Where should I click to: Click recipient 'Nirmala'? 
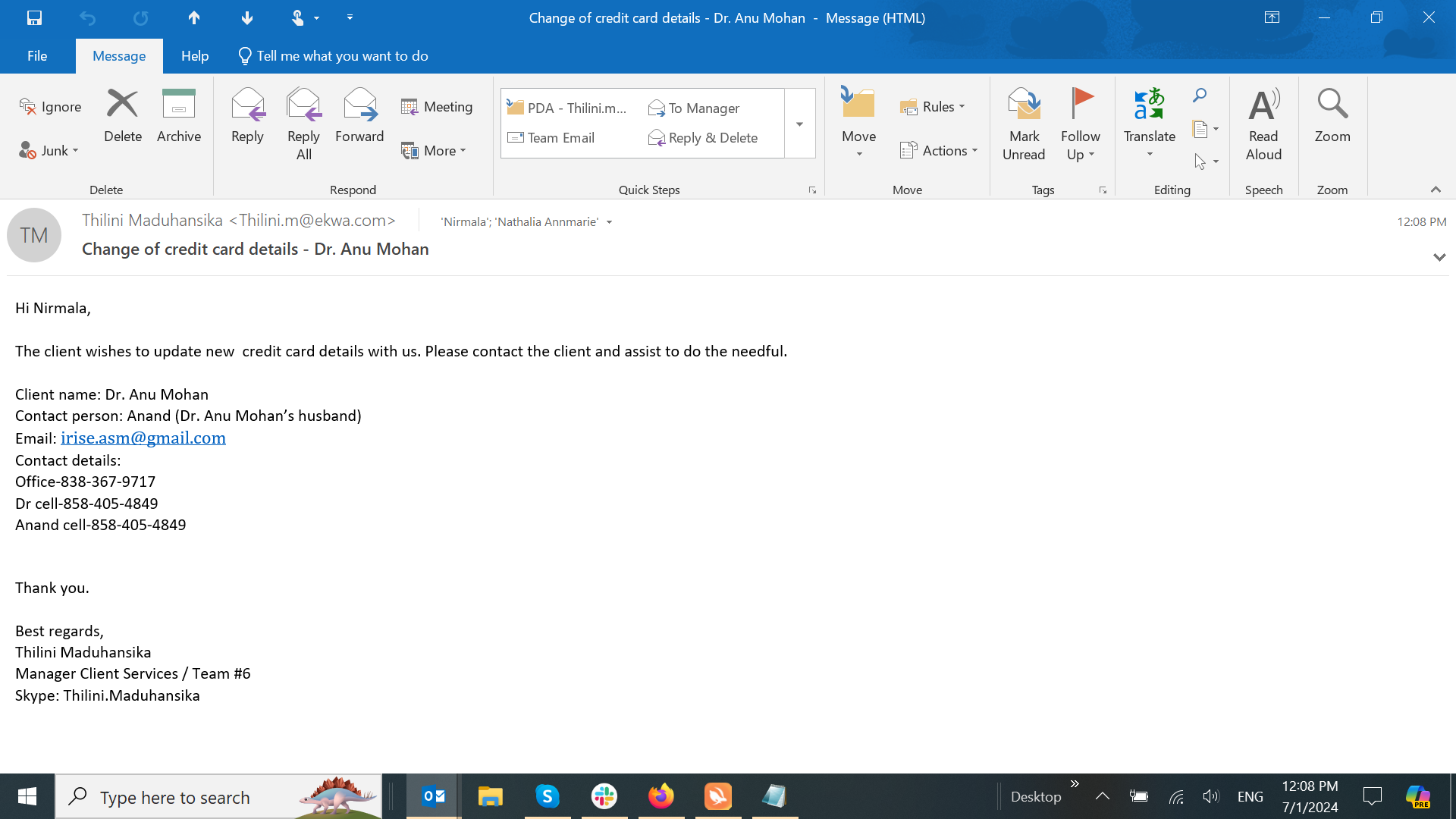coord(464,222)
